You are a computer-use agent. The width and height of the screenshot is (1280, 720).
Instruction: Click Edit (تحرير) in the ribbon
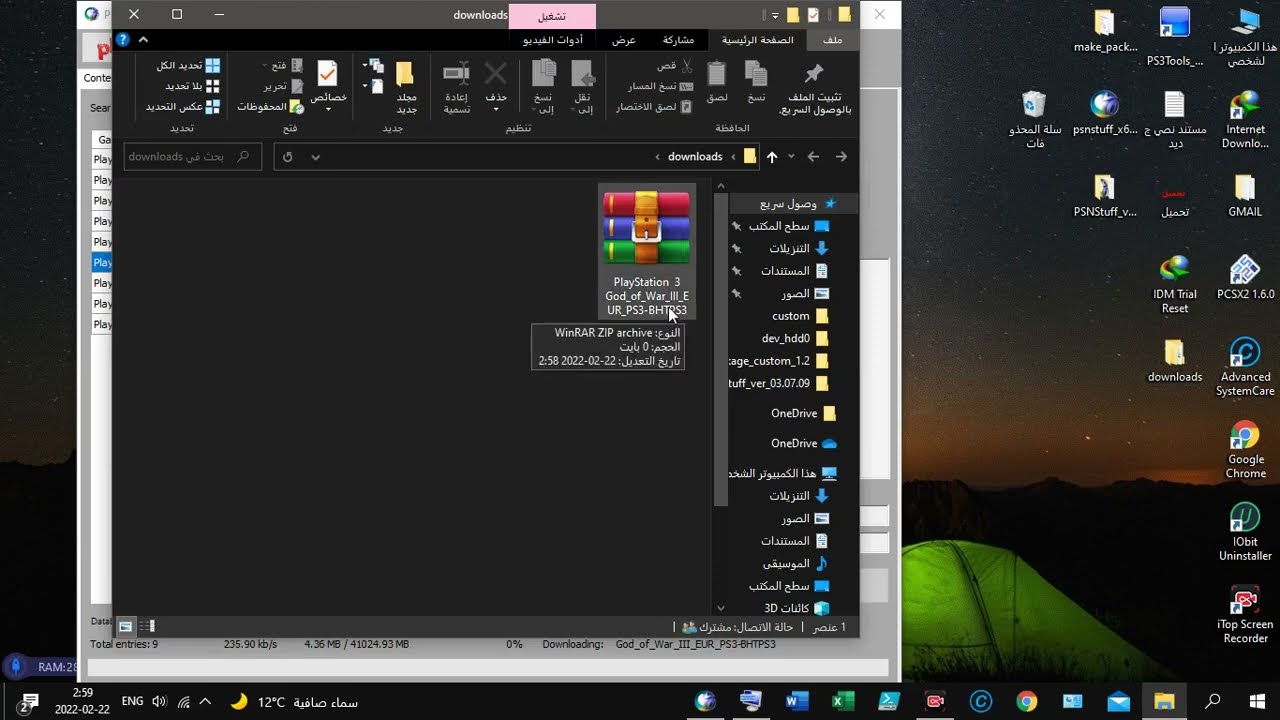coord(283,86)
